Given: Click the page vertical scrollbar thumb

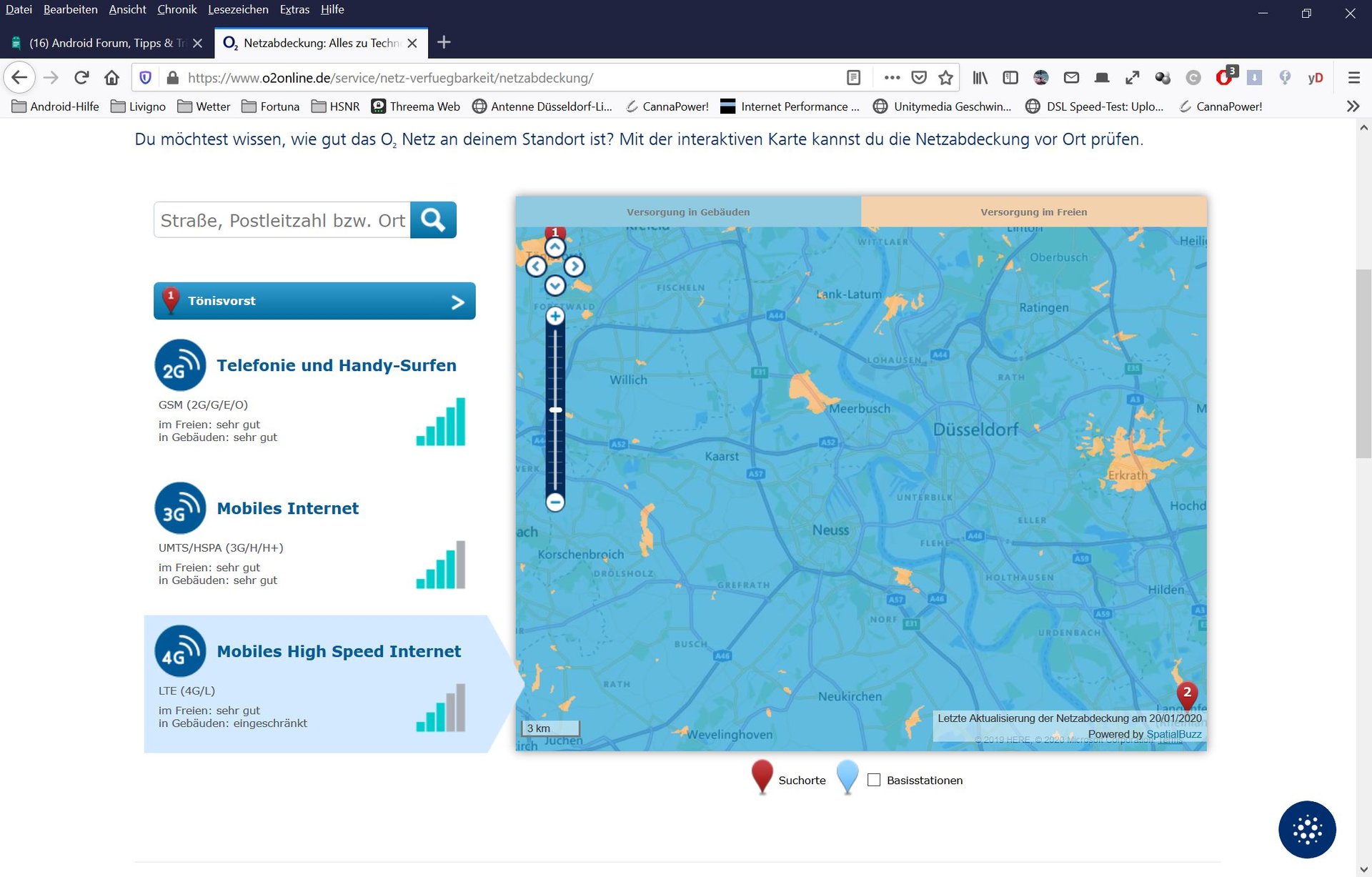Looking at the screenshot, I should (x=1363, y=363).
